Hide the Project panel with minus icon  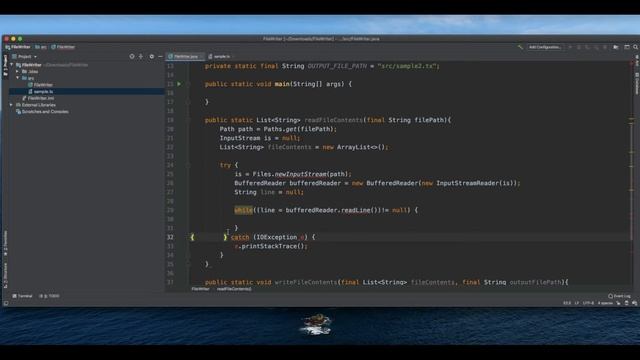(x=160, y=56)
